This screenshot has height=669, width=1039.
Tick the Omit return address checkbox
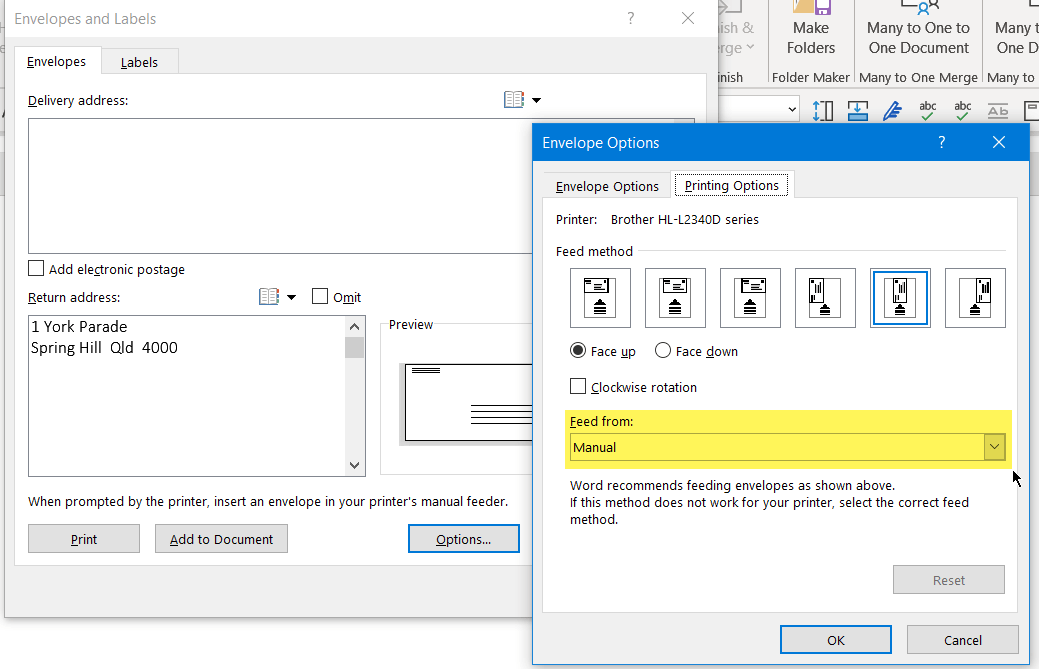click(320, 296)
